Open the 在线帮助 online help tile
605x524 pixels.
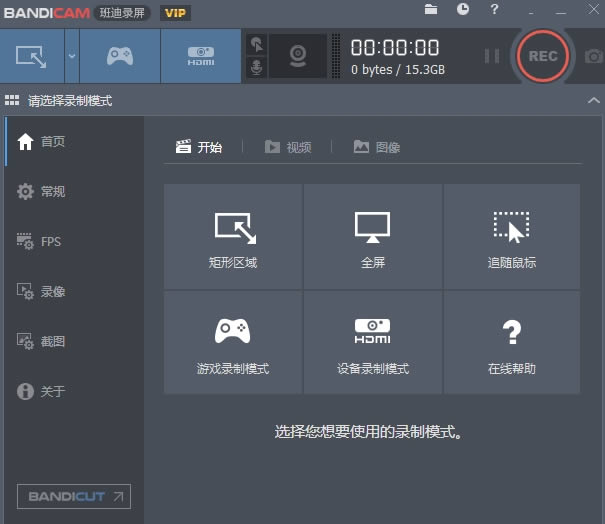coord(512,342)
